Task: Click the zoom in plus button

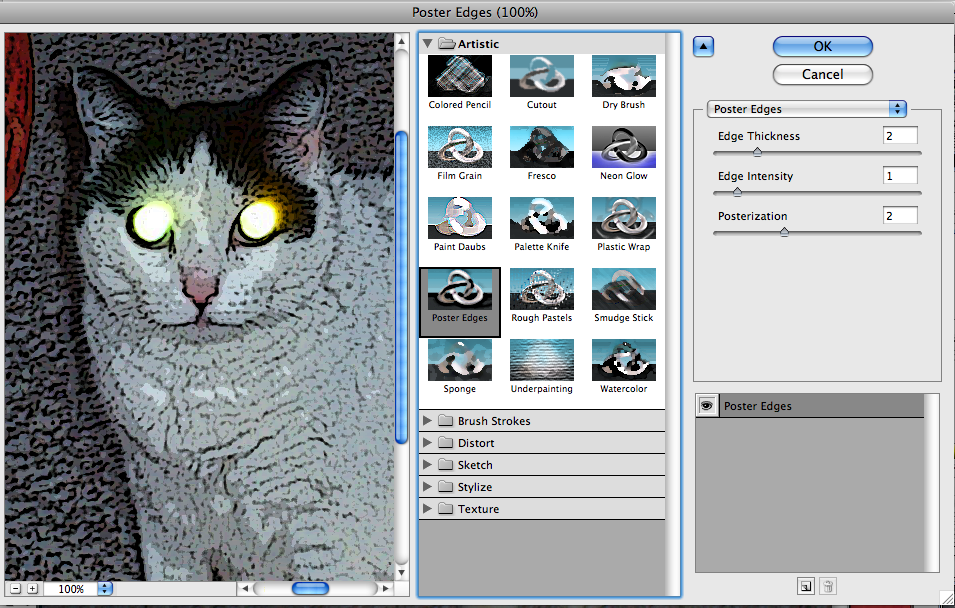Action: click(32, 589)
